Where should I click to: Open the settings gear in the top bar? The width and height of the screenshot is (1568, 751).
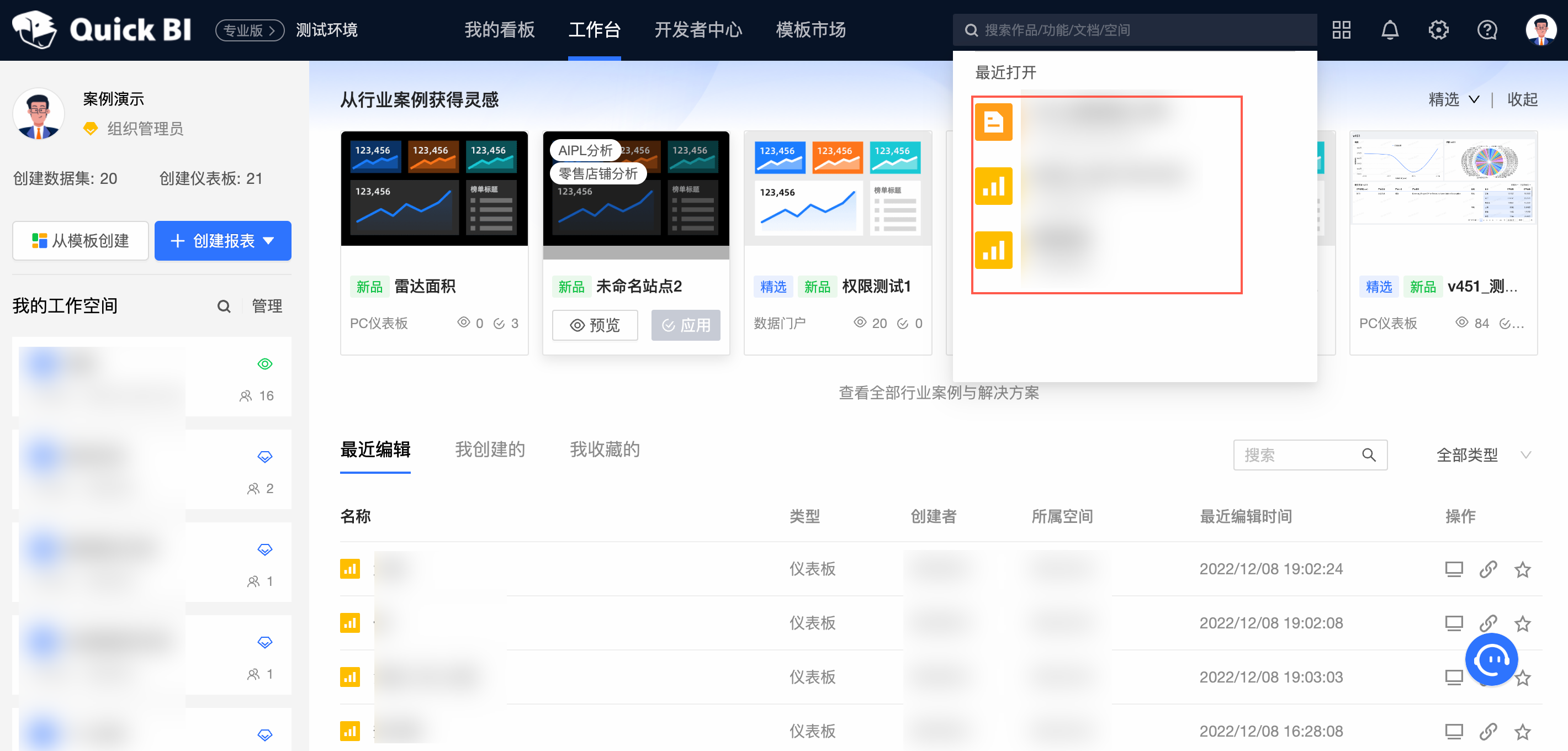(x=1438, y=30)
